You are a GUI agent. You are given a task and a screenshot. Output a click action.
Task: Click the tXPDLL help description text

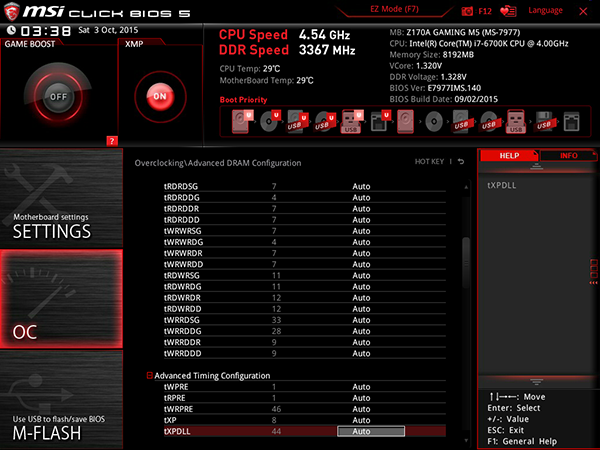click(x=501, y=185)
